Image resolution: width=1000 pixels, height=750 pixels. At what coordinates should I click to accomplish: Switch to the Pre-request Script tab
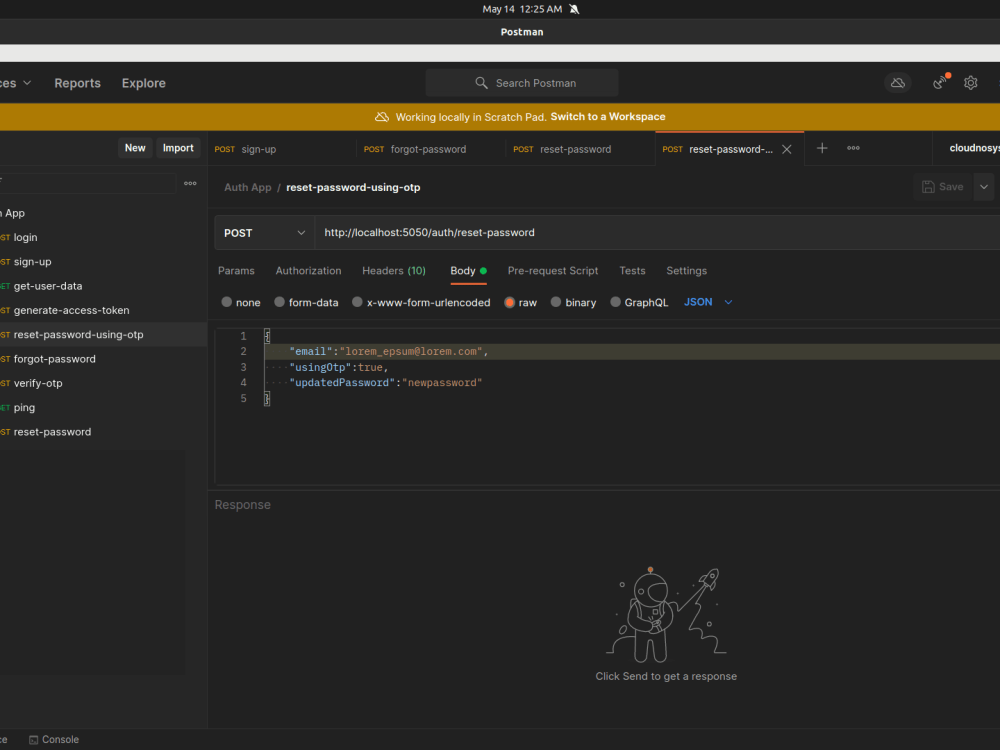pyautogui.click(x=553, y=271)
